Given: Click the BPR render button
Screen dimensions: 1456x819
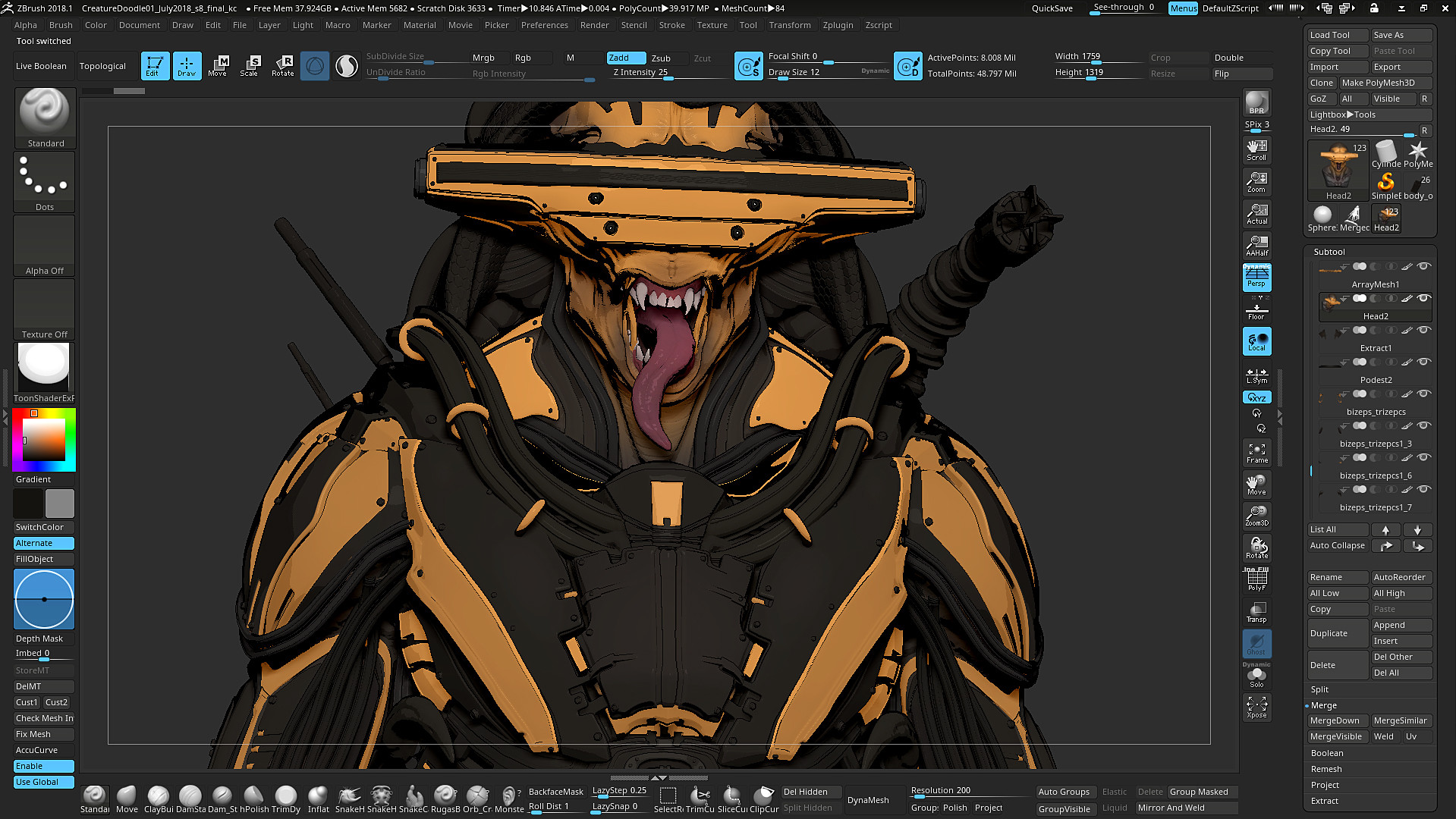Looking at the screenshot, I should point(1256,102).
